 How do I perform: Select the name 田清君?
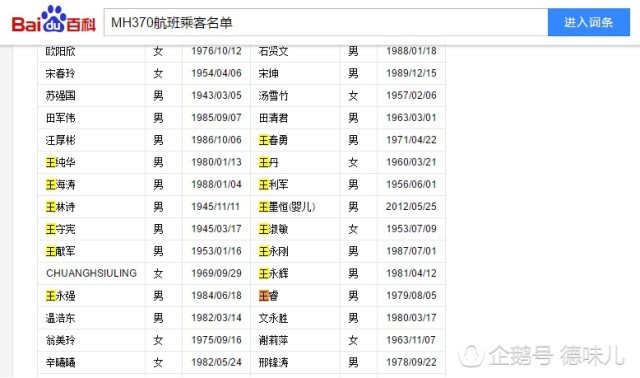[x=273, y=118]
